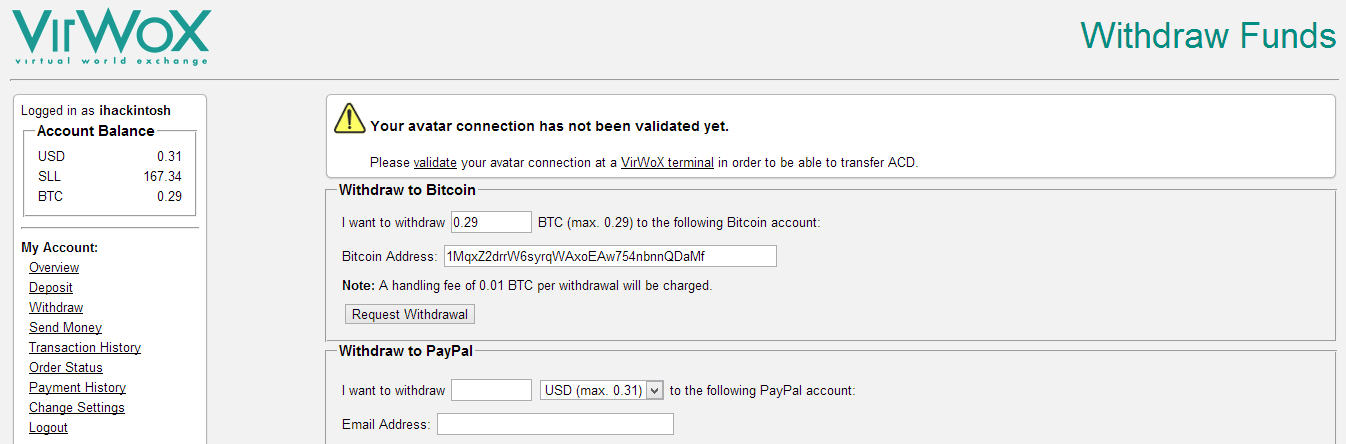Open the validate avatar connection link

tap(435, 162)
